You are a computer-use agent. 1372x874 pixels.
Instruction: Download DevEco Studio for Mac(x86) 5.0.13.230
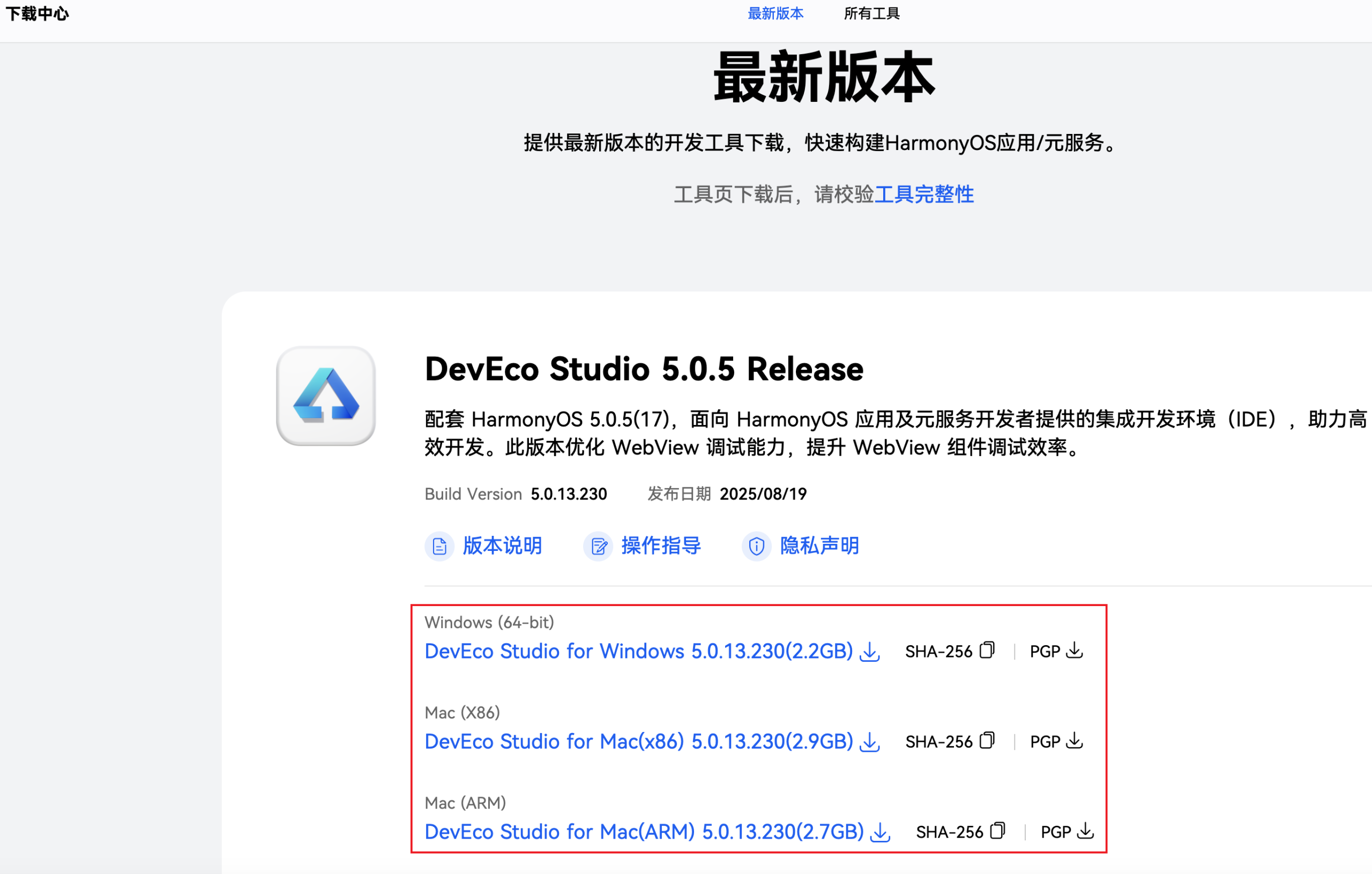(638, 742)
